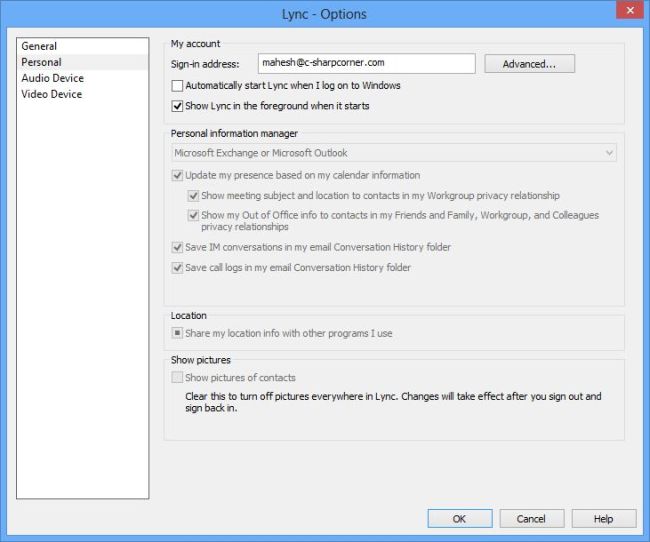Viewport: 650px width, 542px height.
Task: Open the Personal information manager dropdown
Action: [394, 153]
